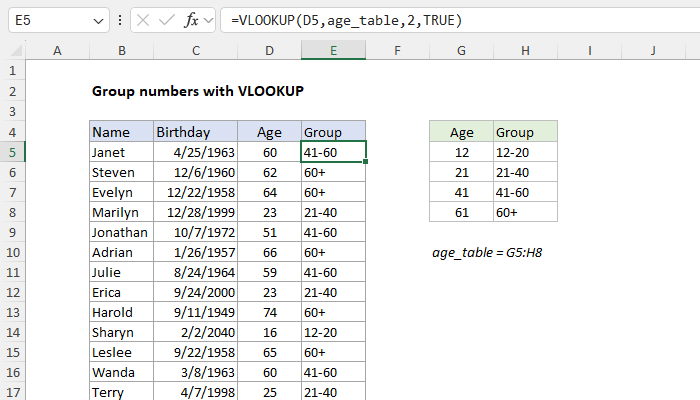Select column E header
The height and width of the screenshot is (400, 700).
333,50
